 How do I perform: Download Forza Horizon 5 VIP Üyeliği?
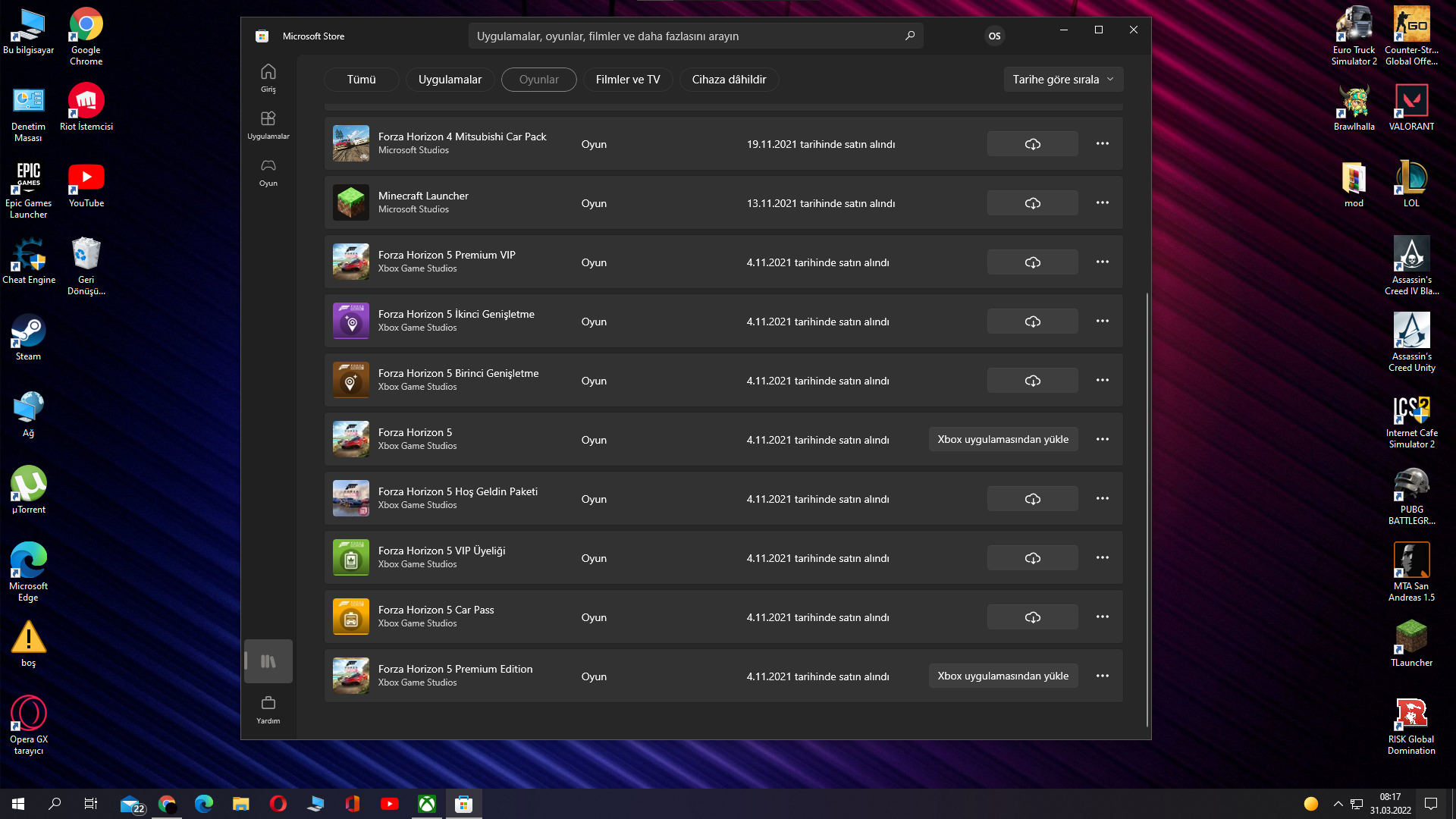(1032, 558)
